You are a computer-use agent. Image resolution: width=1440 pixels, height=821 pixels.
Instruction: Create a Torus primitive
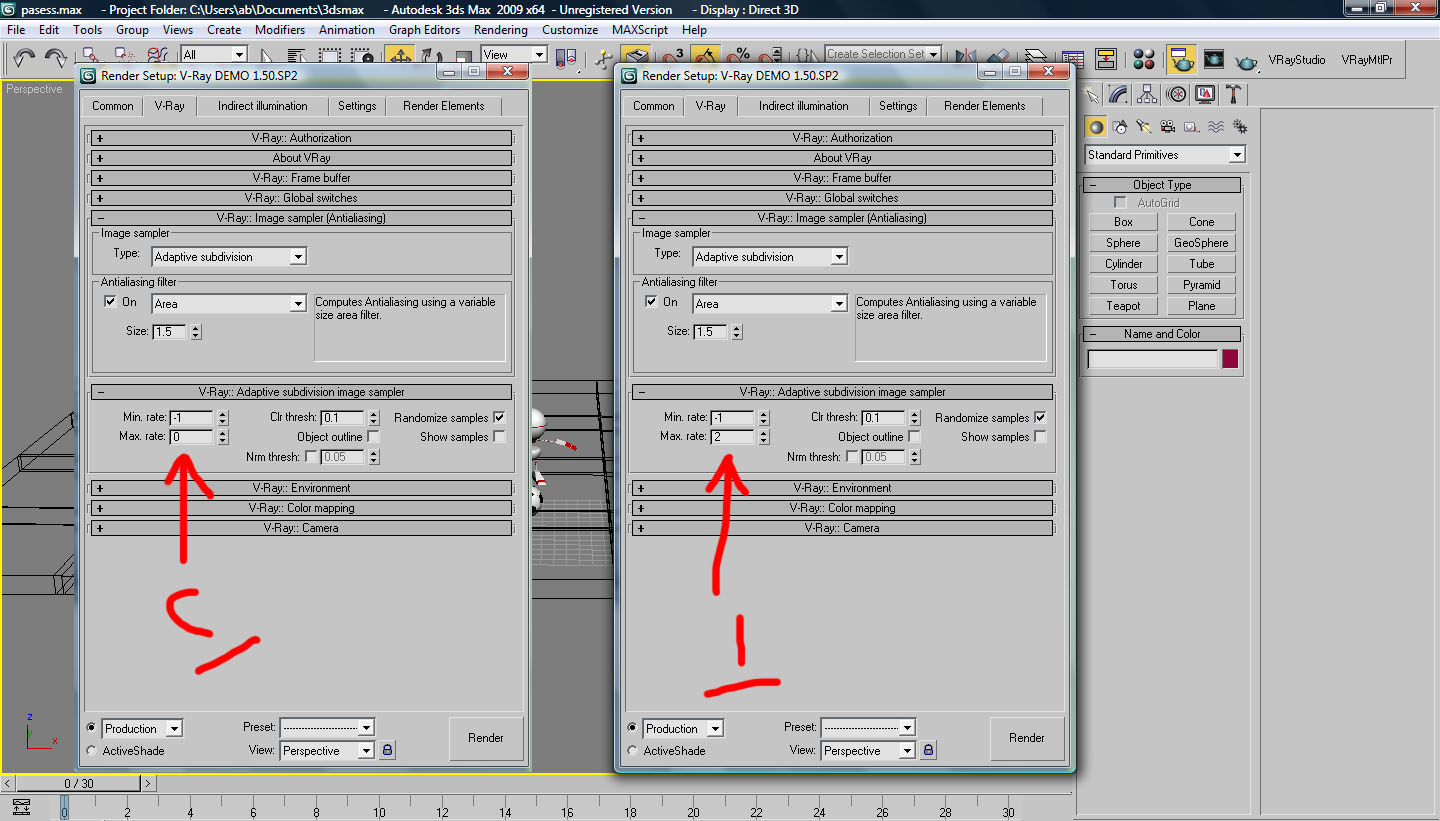[x=1123, y=285]
